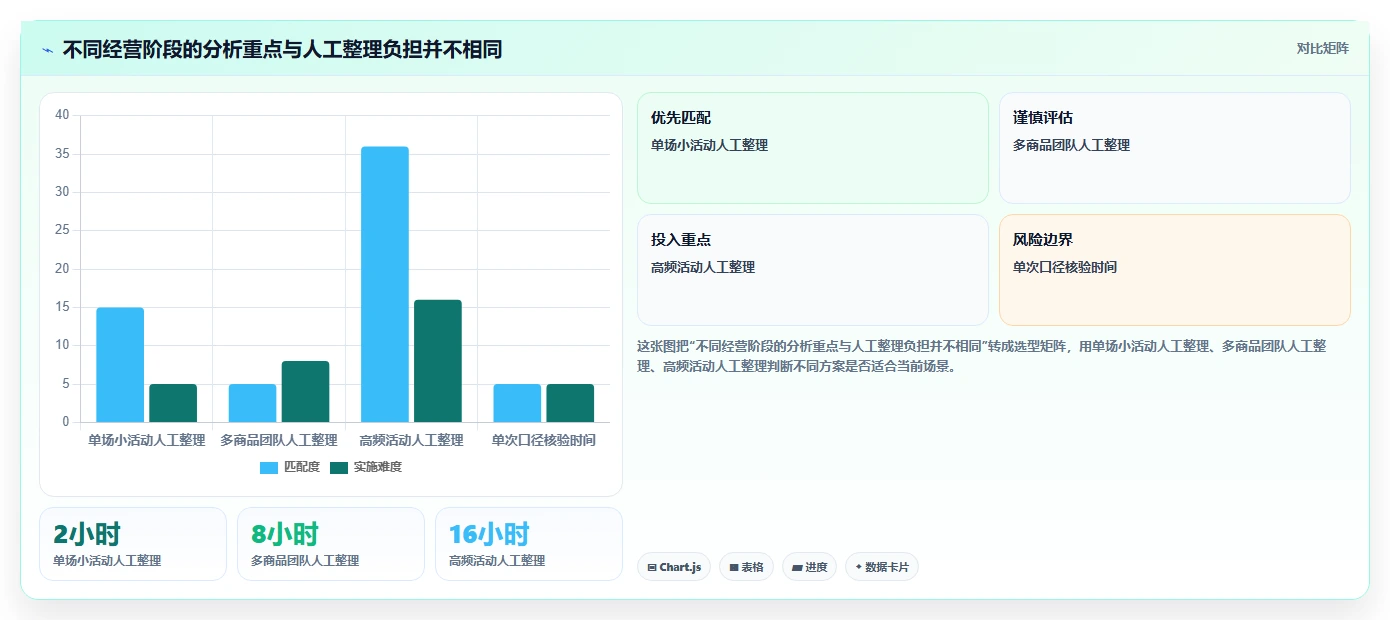The height and width of the screenshot is (620, 1390).
Task: Click the x-axis label 多商品团队人工整理
Action: coord(279,440)
